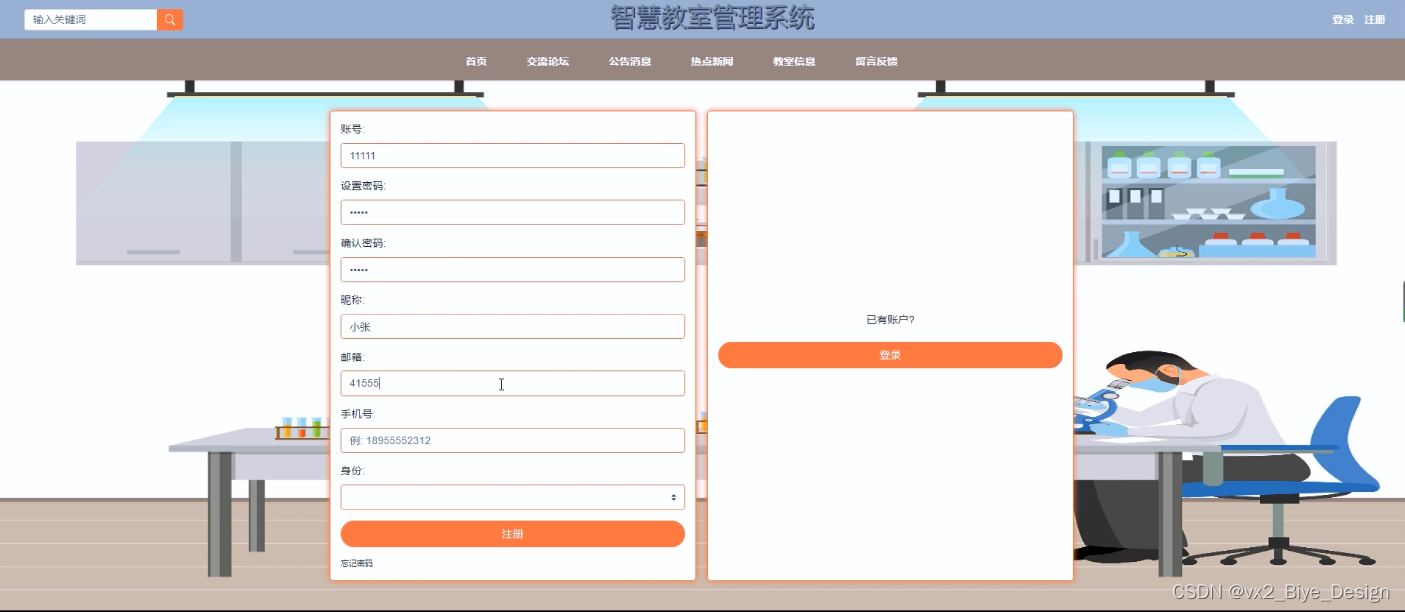Screen dimensions: 1405x612
Task: Open 留言反馈 navigation item
Action: point(876,61)
